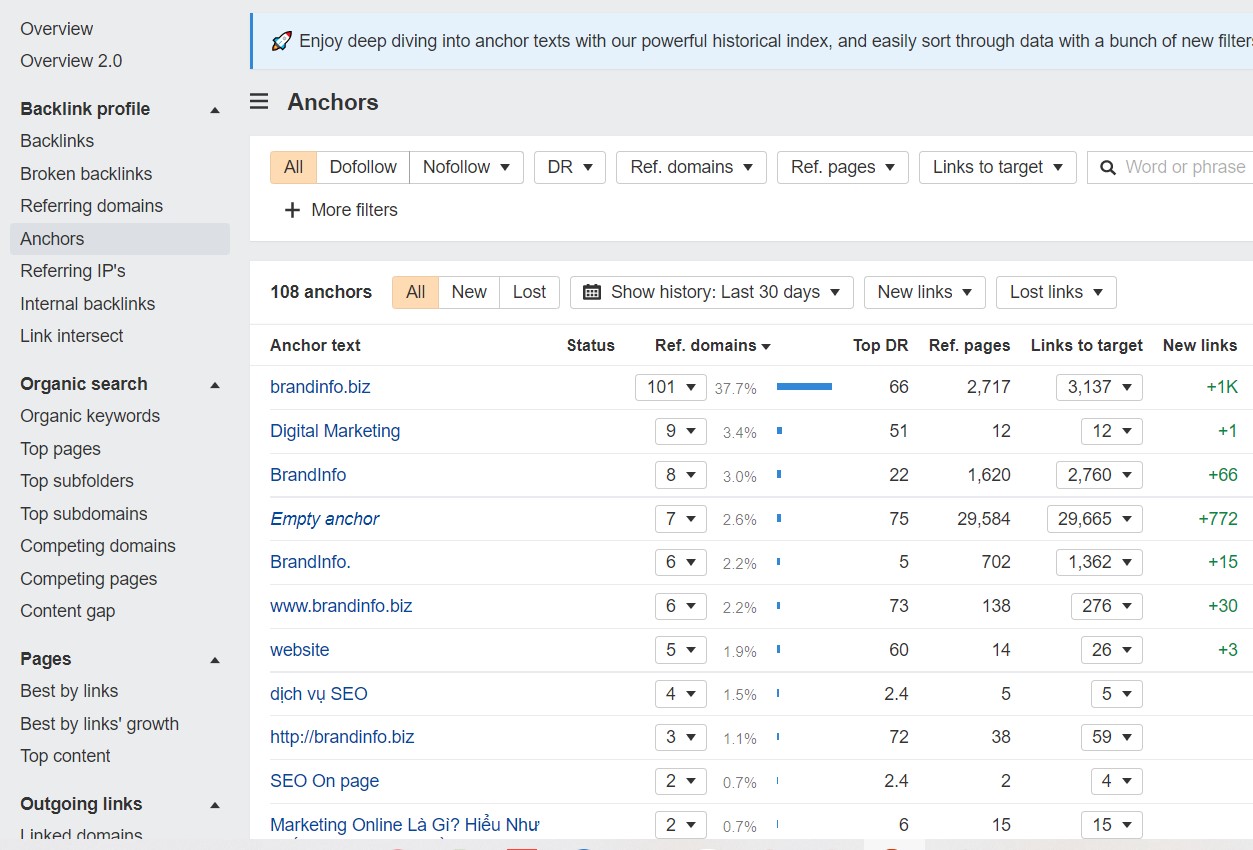The image size is (1253, 850).
Task: Collapse the Pages sidebar section
Action: (214, 660)
